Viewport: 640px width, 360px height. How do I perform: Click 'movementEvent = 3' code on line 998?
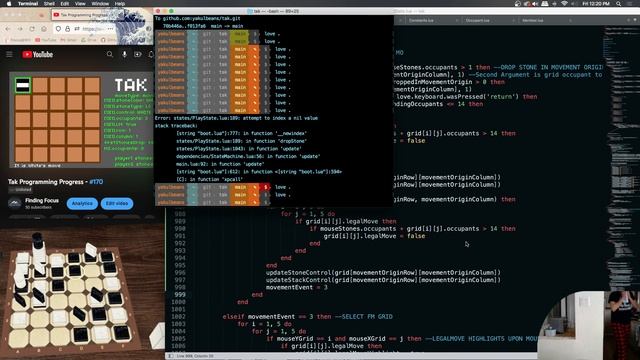[297, 287]
